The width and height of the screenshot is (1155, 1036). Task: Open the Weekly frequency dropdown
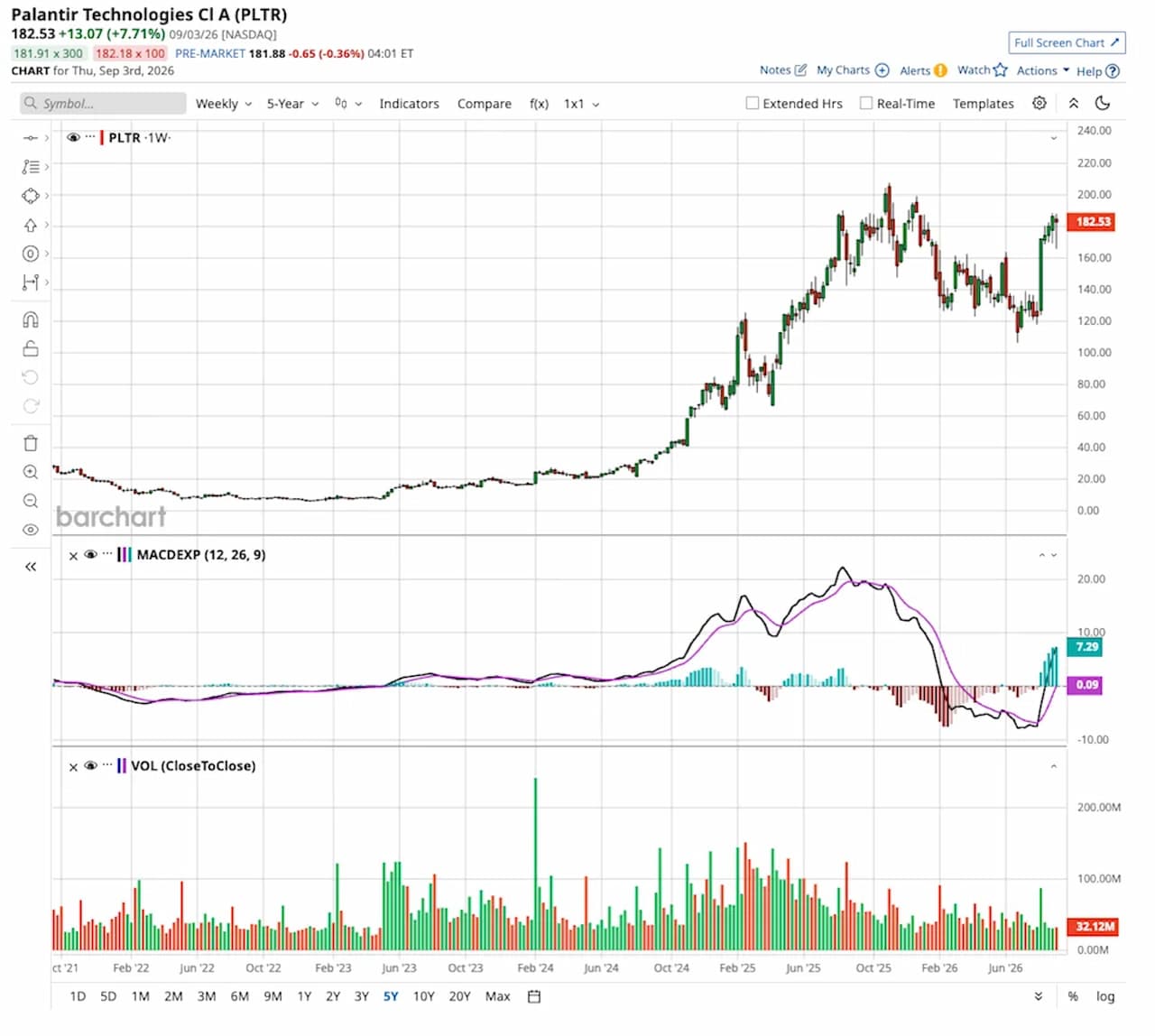pos(224,104)
